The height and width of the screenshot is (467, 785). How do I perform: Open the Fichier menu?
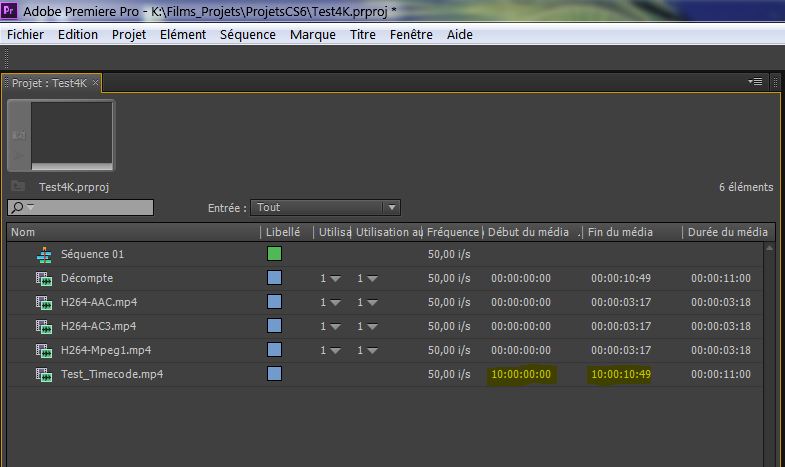(x=26, y=35)
